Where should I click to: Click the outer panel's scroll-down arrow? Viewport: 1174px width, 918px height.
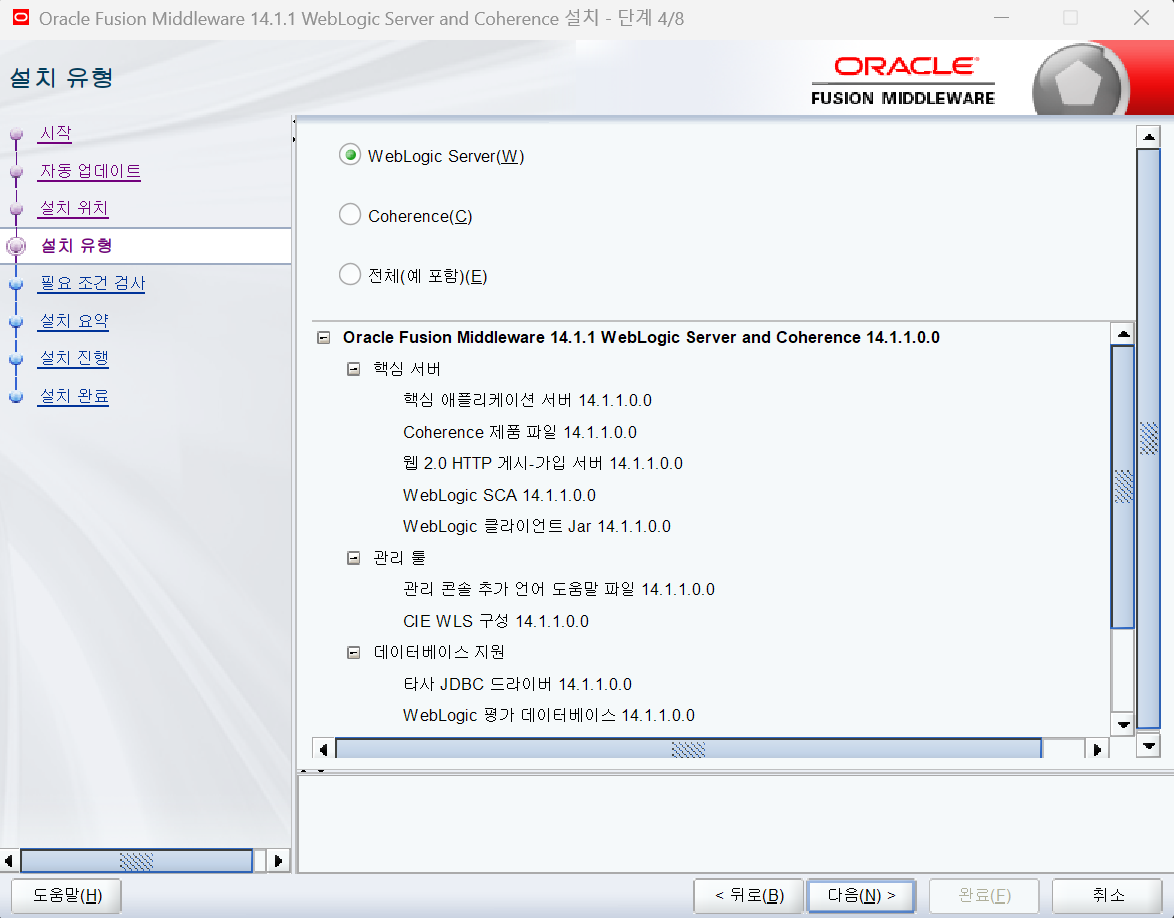pos(1149,746)
